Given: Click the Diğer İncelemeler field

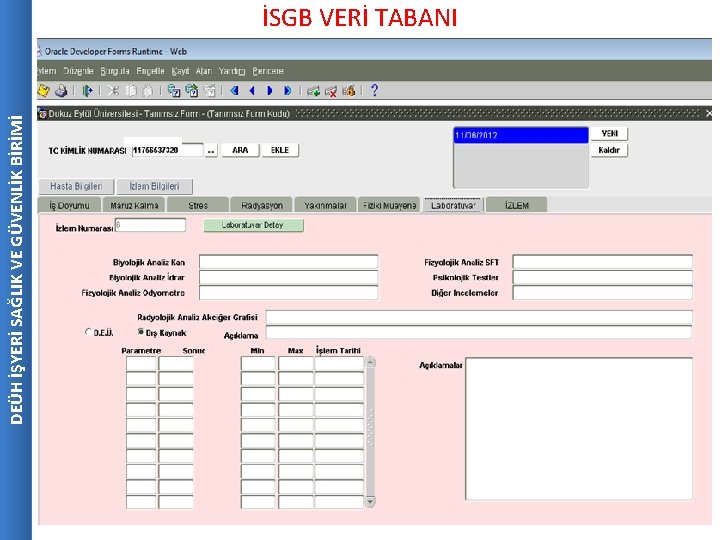Looking at the screenshot, I should coord(602,293).
